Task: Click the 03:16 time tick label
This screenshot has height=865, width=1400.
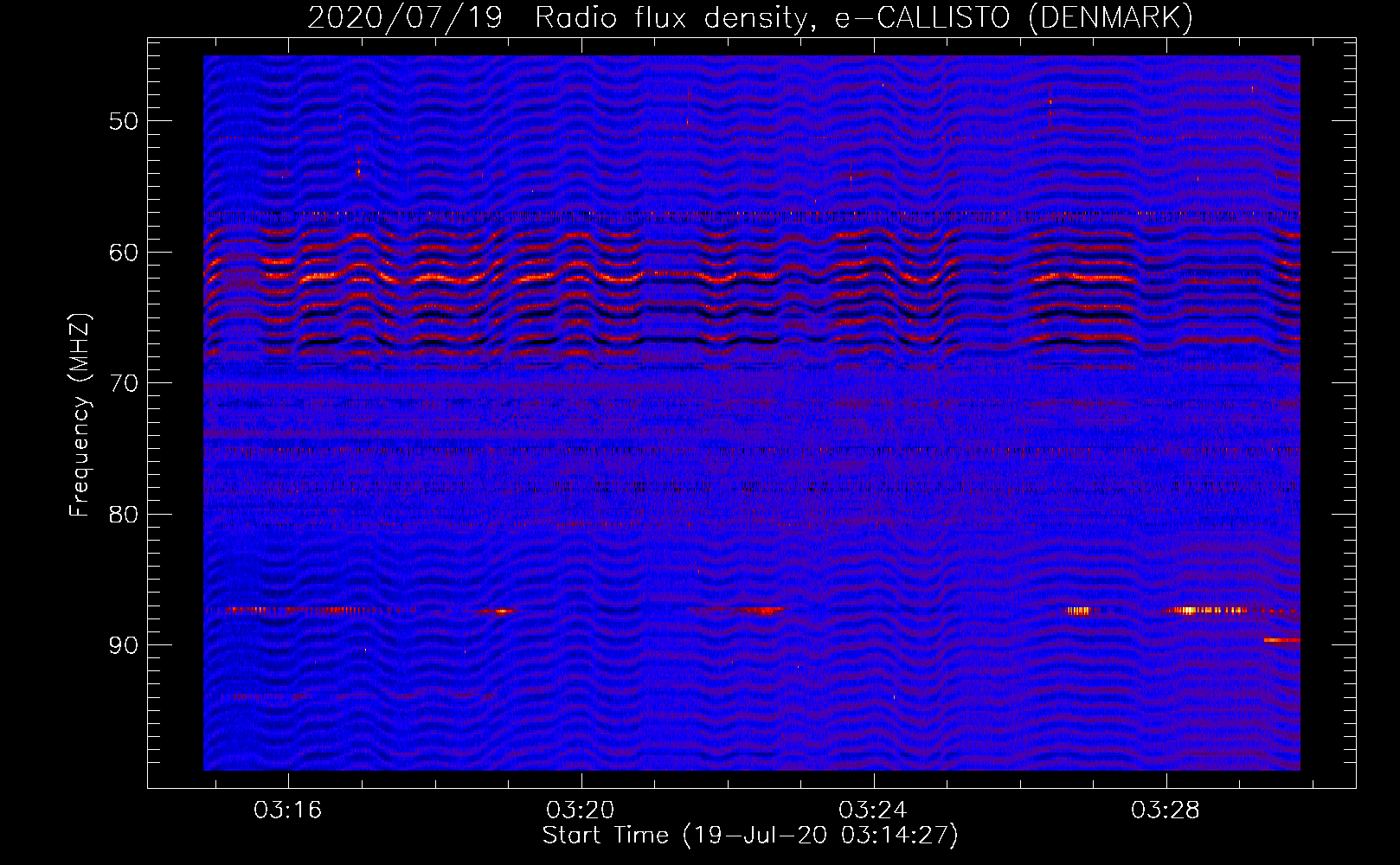Action: pyautogui.click(x=287, y=810)
